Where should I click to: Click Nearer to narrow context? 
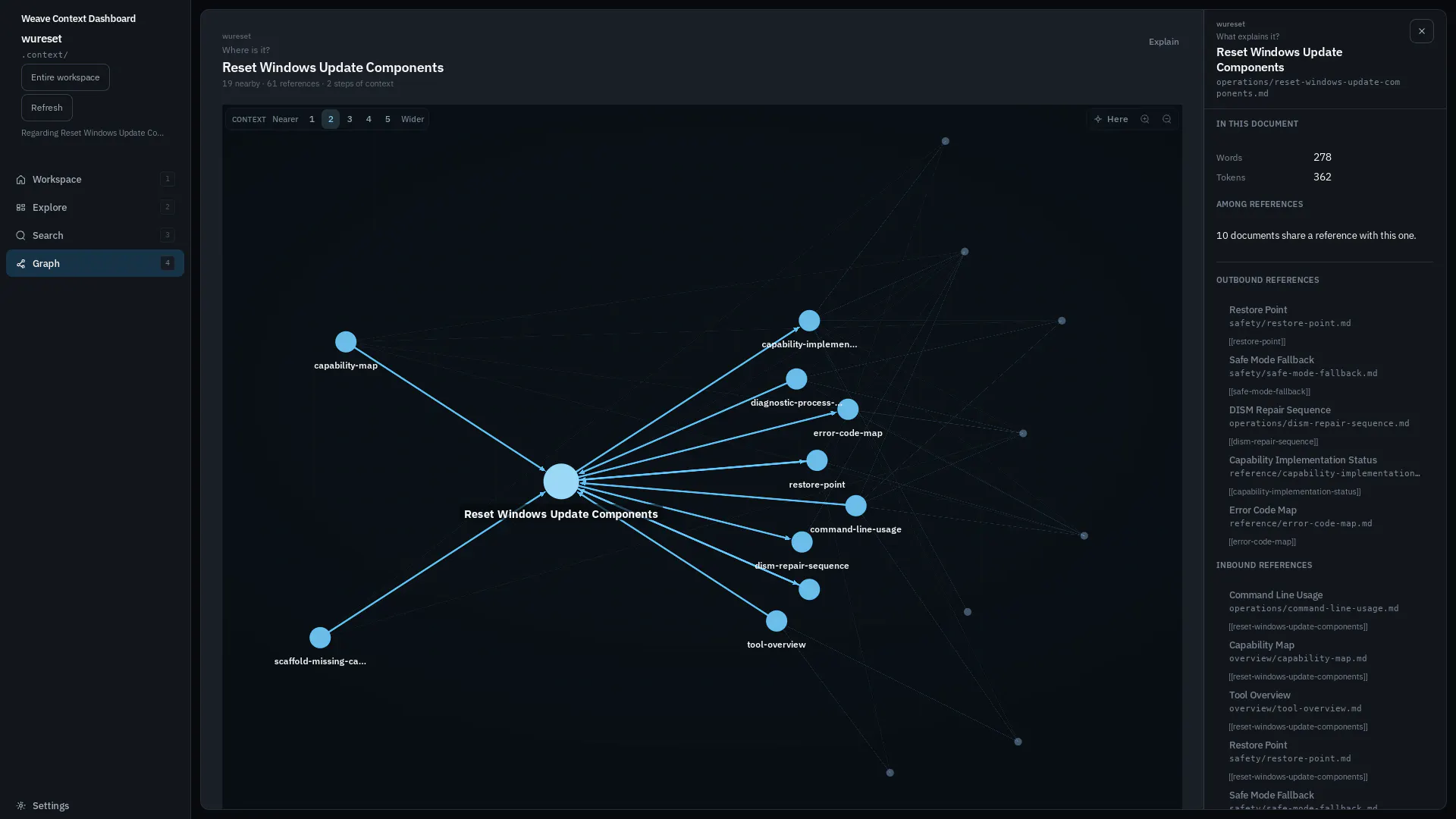(285, 119)
